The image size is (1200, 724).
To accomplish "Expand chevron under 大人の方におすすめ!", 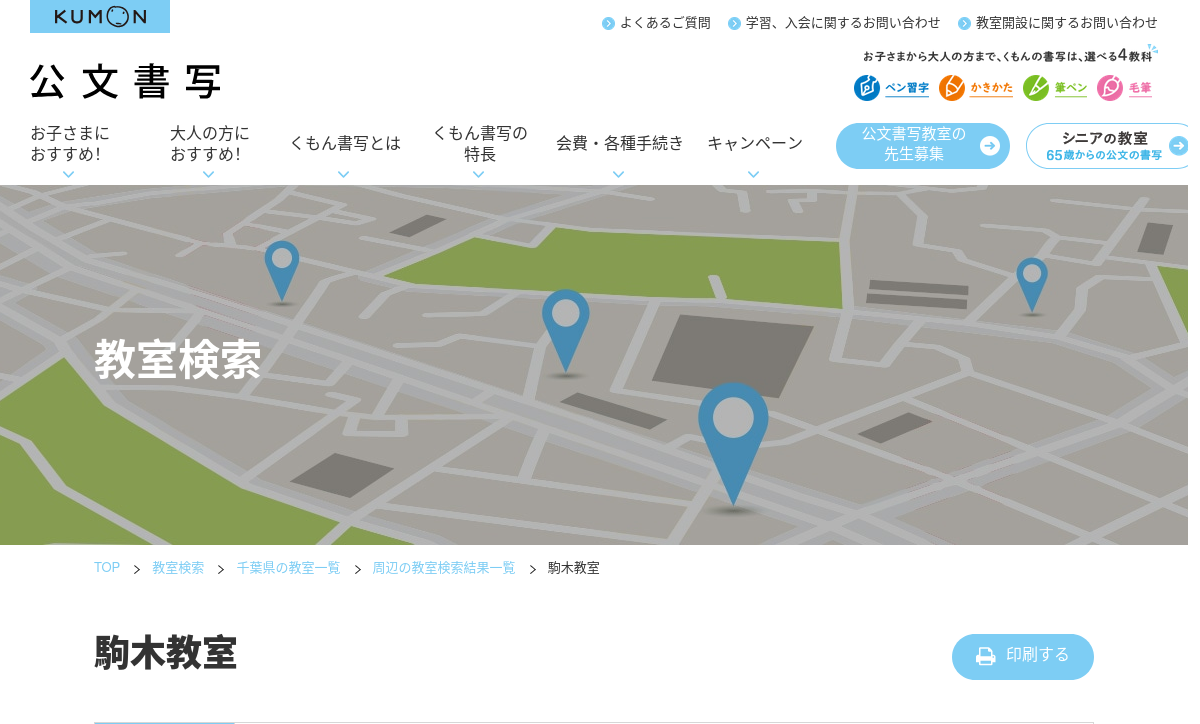I will (x=208, y=175).
